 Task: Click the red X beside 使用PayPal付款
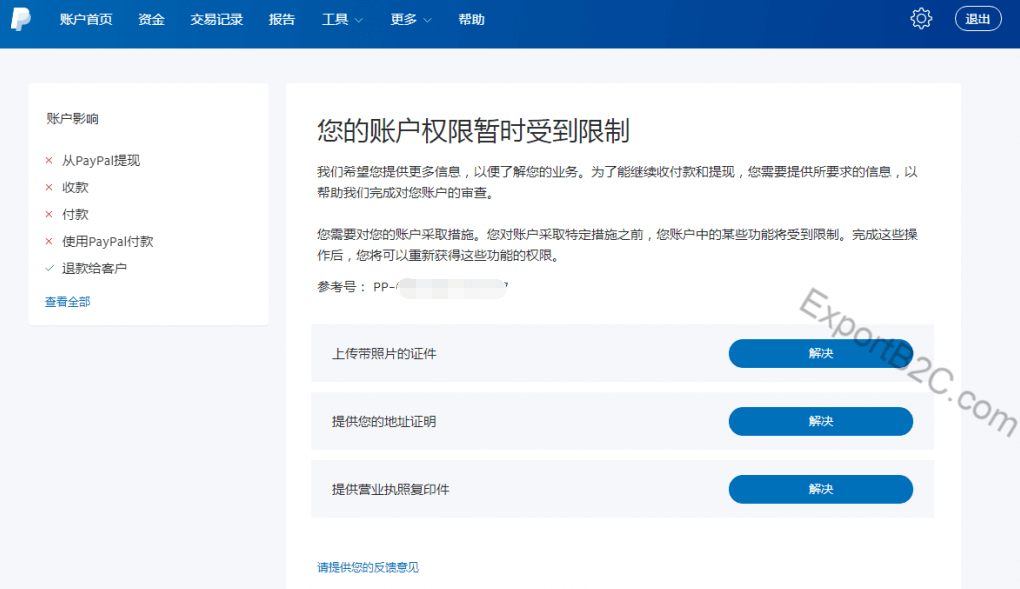(49, 241)
